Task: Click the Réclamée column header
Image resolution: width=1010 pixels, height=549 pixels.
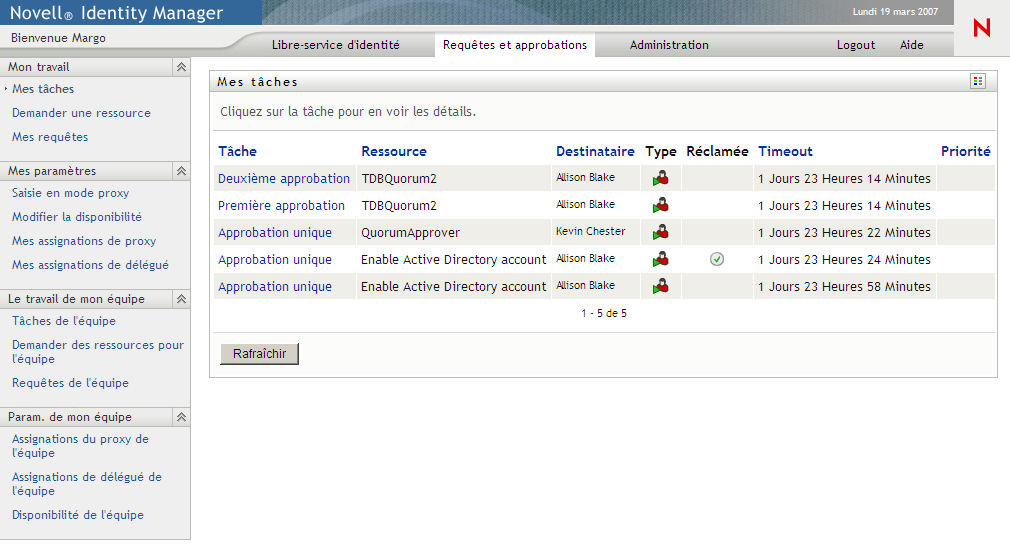Action: pyautogui.click(x=717, y=151)
